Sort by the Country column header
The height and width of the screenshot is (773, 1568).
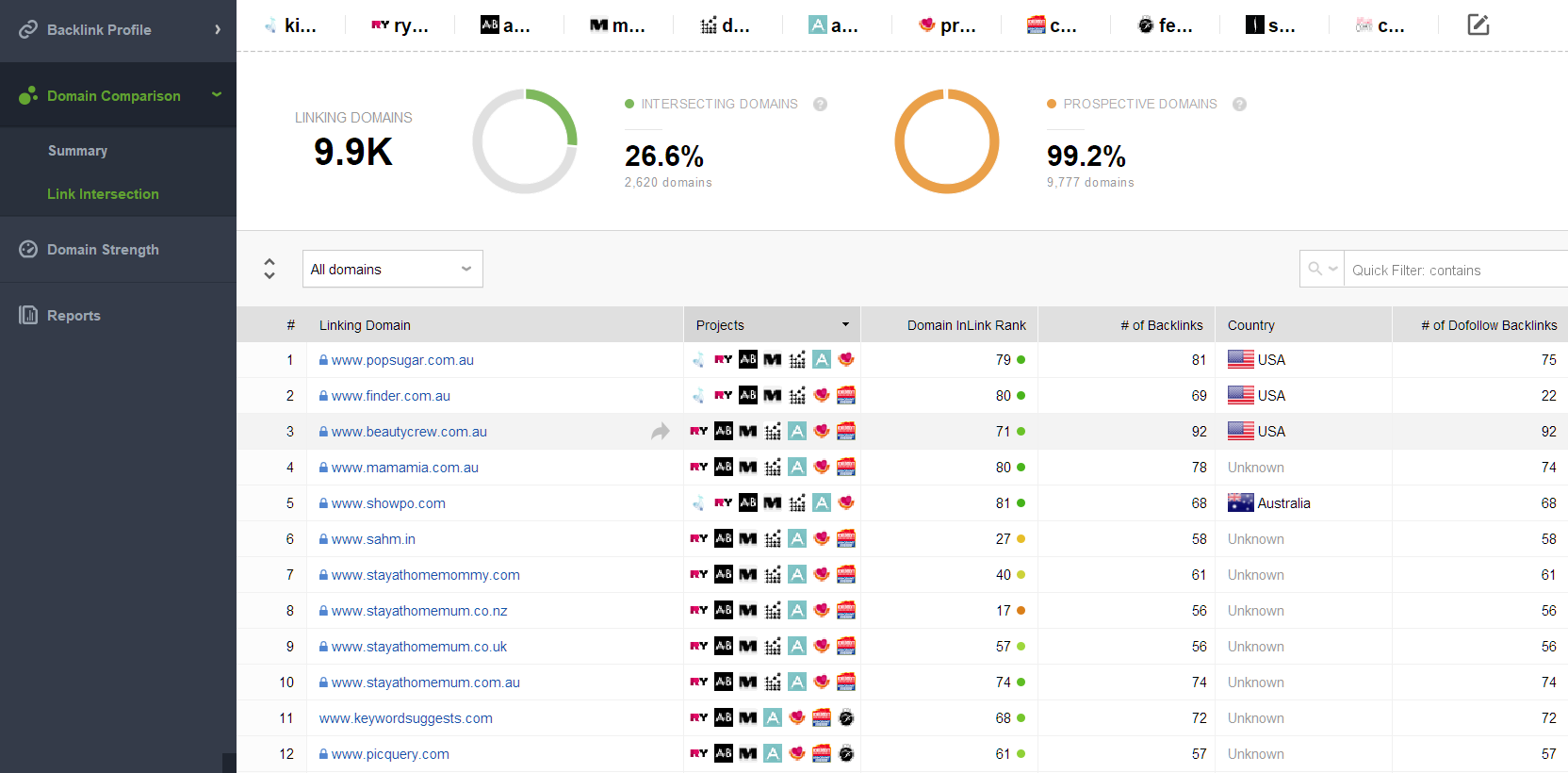pyautogui.click(x=1251, y=325)
